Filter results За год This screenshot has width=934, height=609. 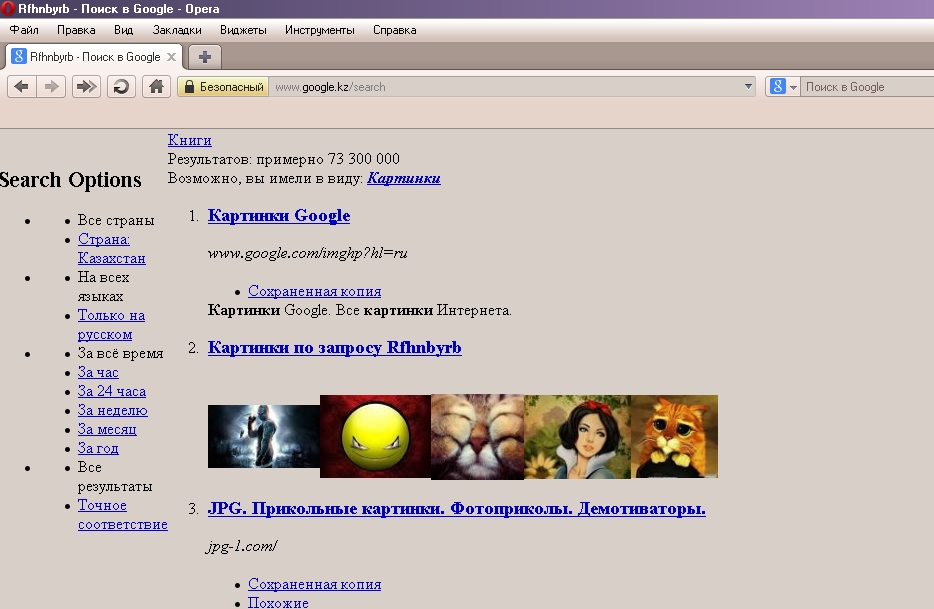(98, 449)
